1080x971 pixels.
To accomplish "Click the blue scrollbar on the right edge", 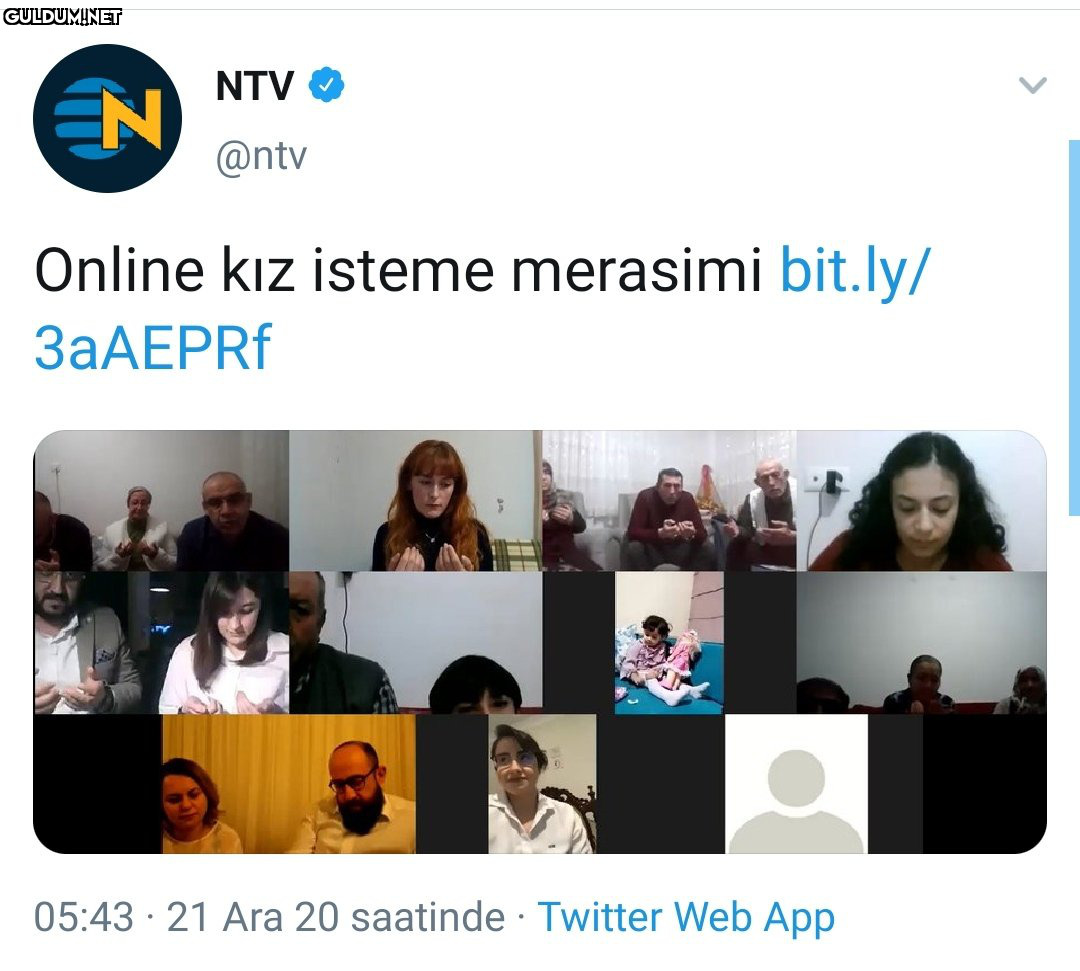I will coord(1074,328).
